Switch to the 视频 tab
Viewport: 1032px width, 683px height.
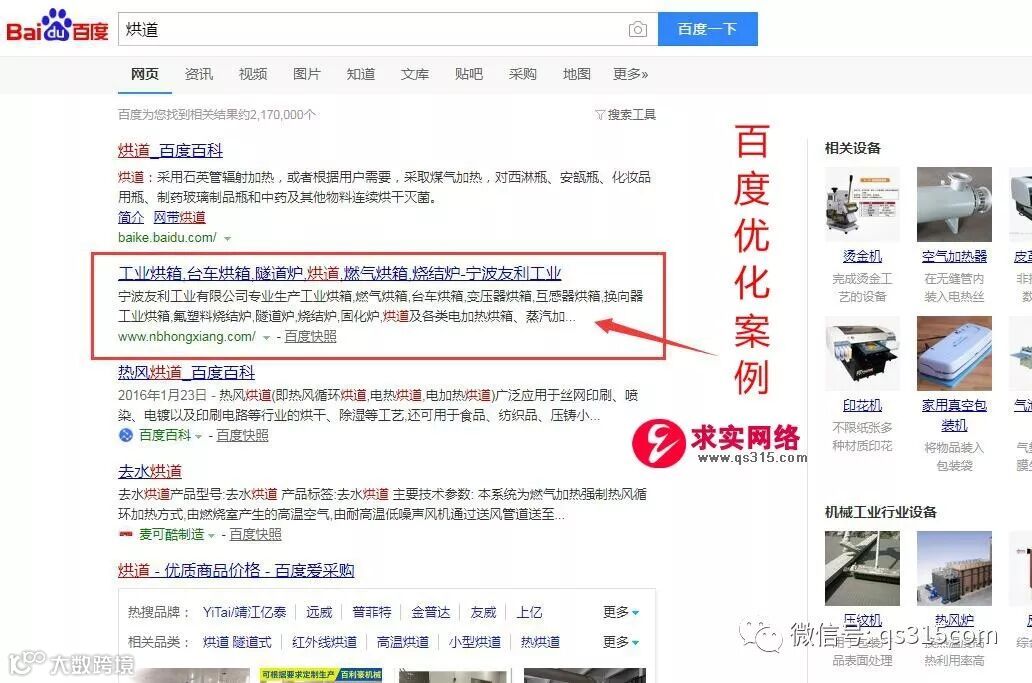[253, 74]
